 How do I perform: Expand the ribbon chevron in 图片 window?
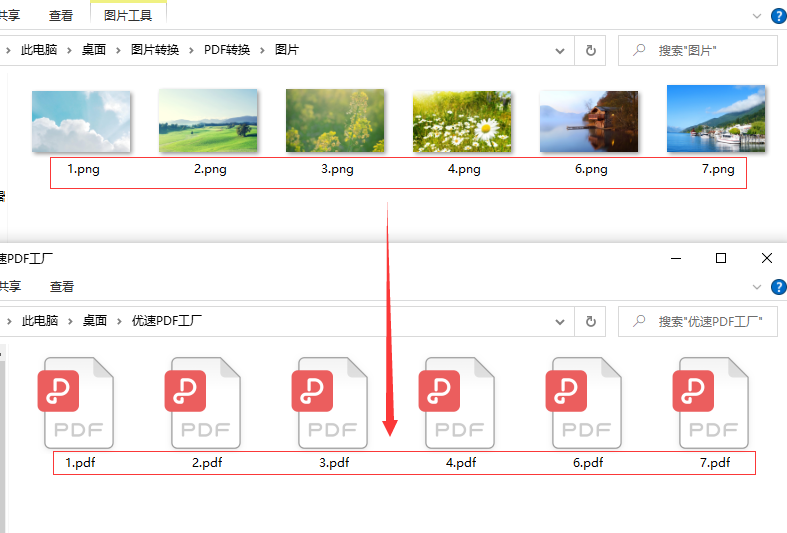pos(756,16)
